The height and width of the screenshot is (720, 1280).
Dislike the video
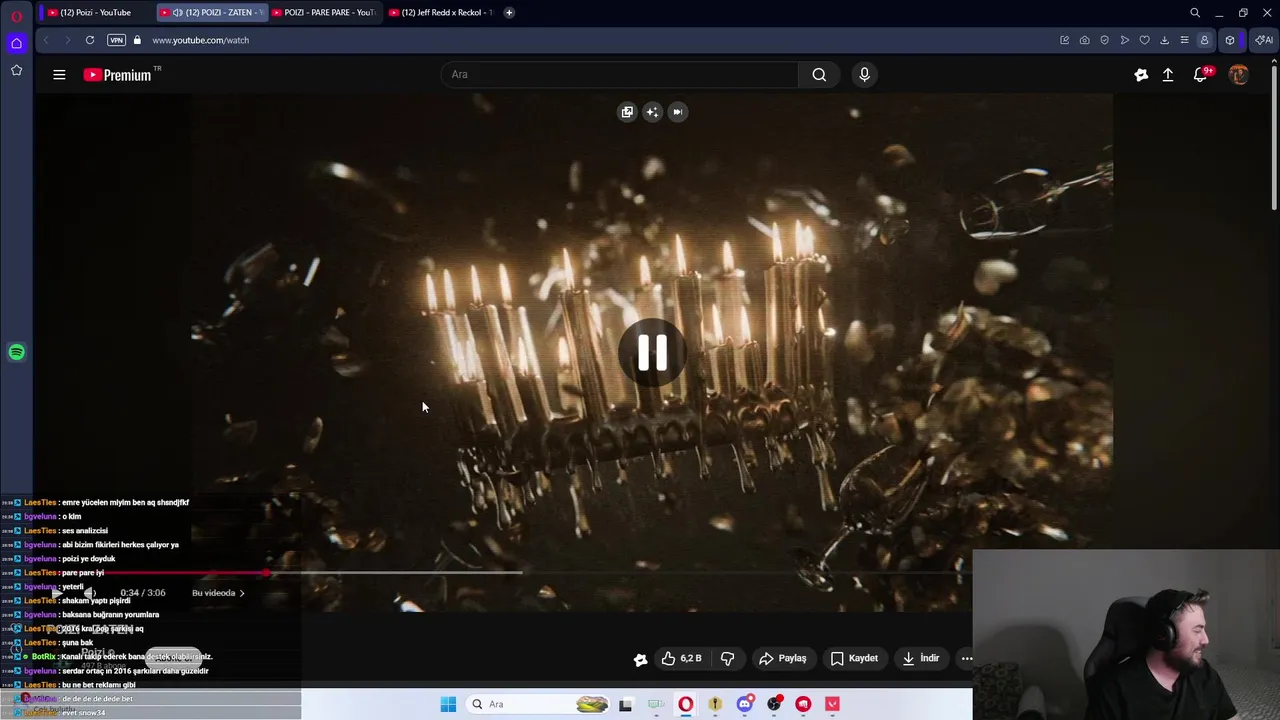(728, 658)
